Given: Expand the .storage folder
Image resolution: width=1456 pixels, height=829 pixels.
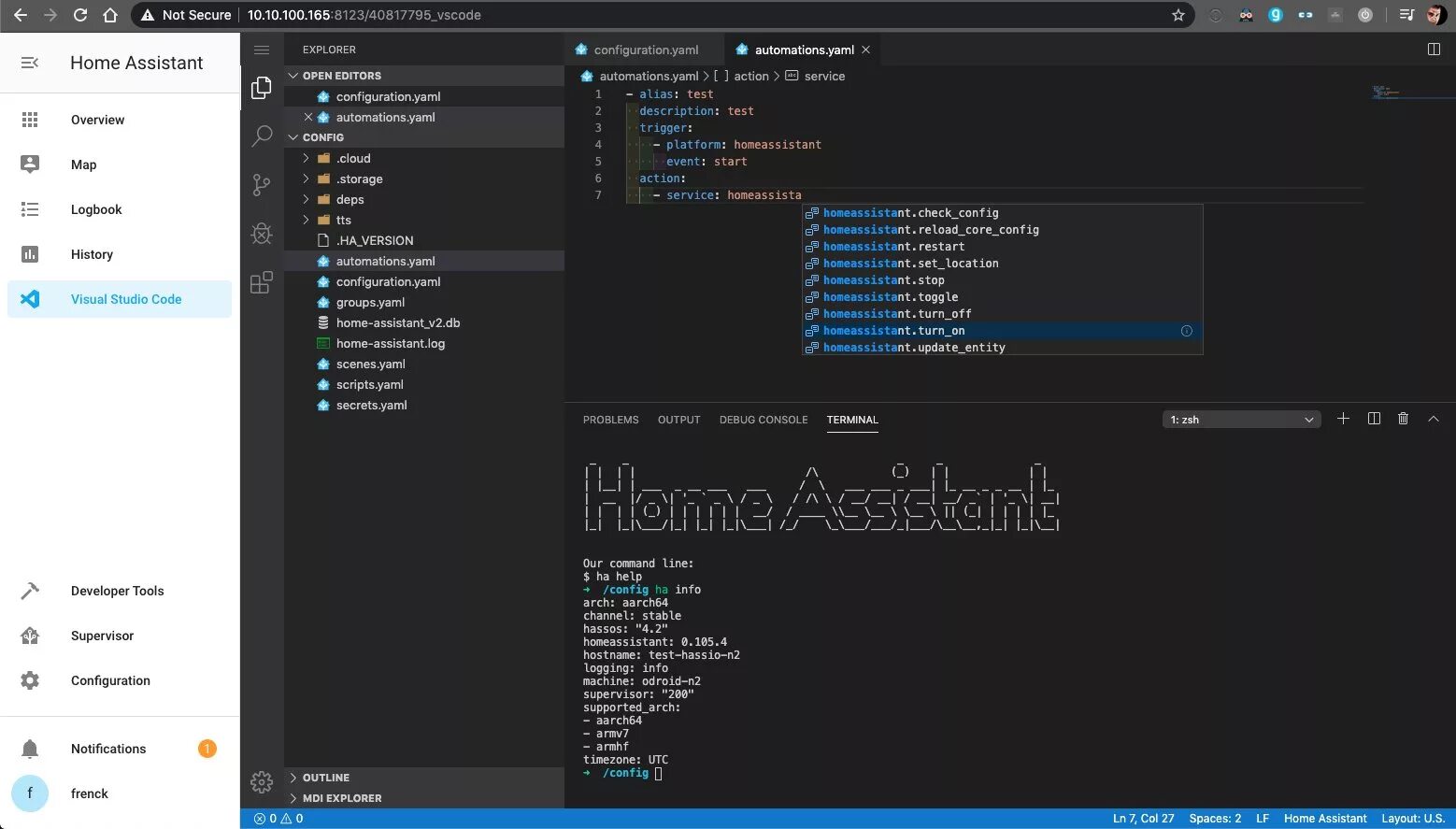Looking at the screenshot, I should (x=424, y=179).
